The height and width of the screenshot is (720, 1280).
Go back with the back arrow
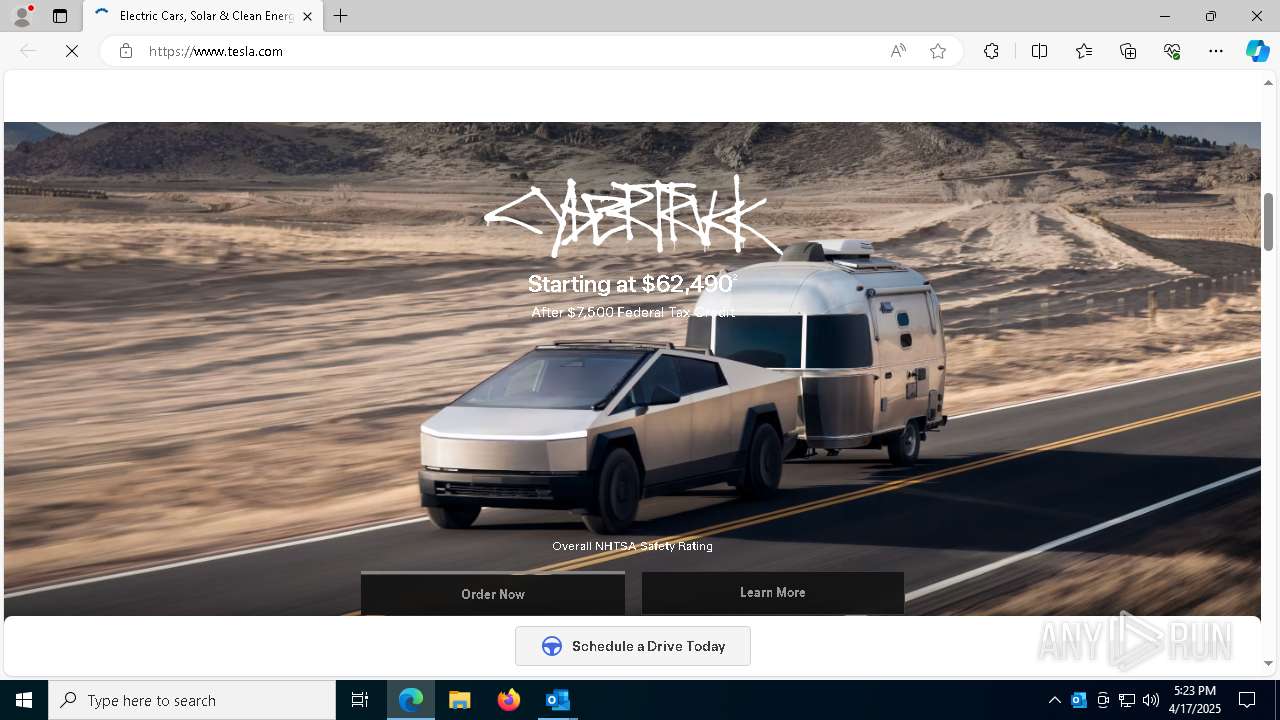(x=28, y=51)
